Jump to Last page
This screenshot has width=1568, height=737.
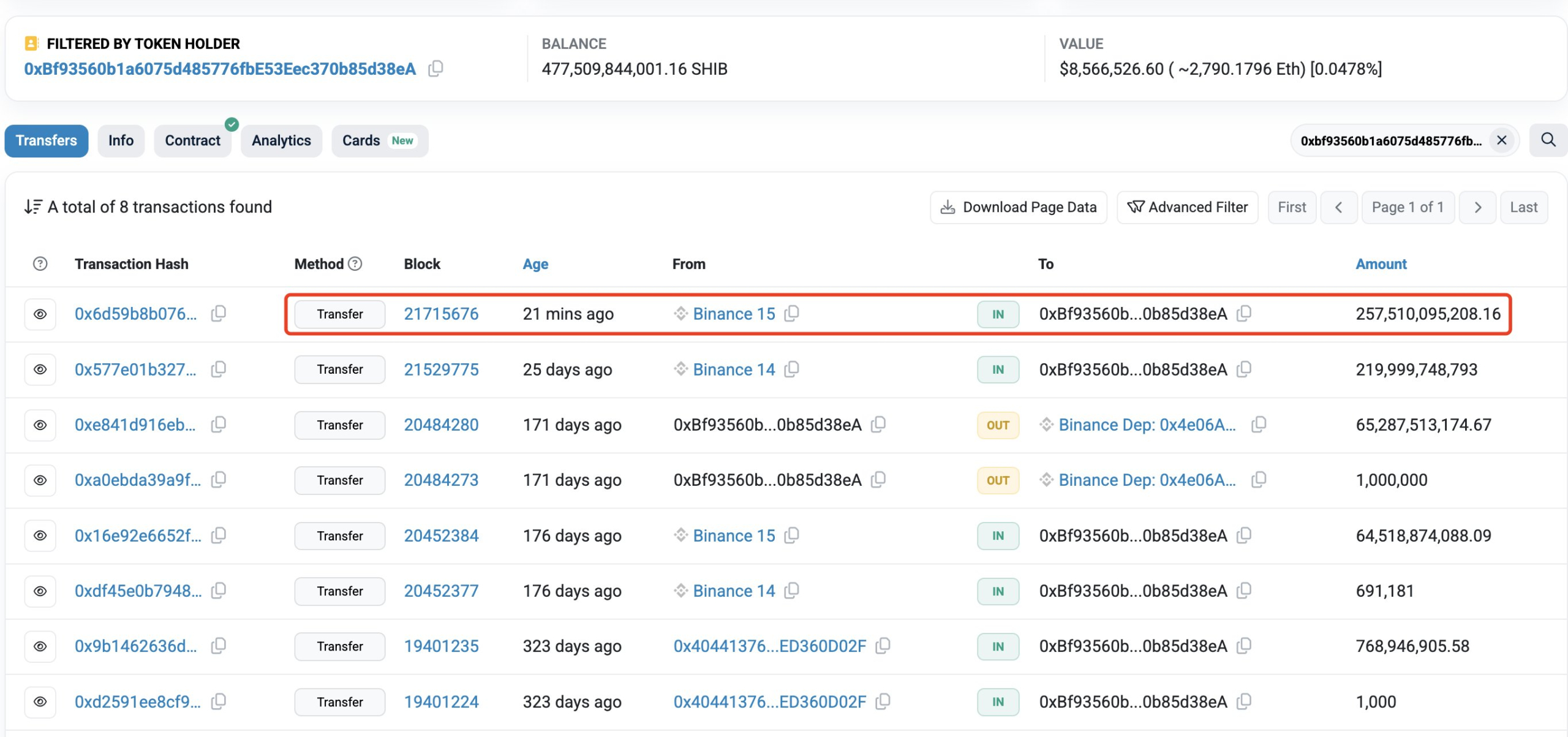[x=1523, y=208]
